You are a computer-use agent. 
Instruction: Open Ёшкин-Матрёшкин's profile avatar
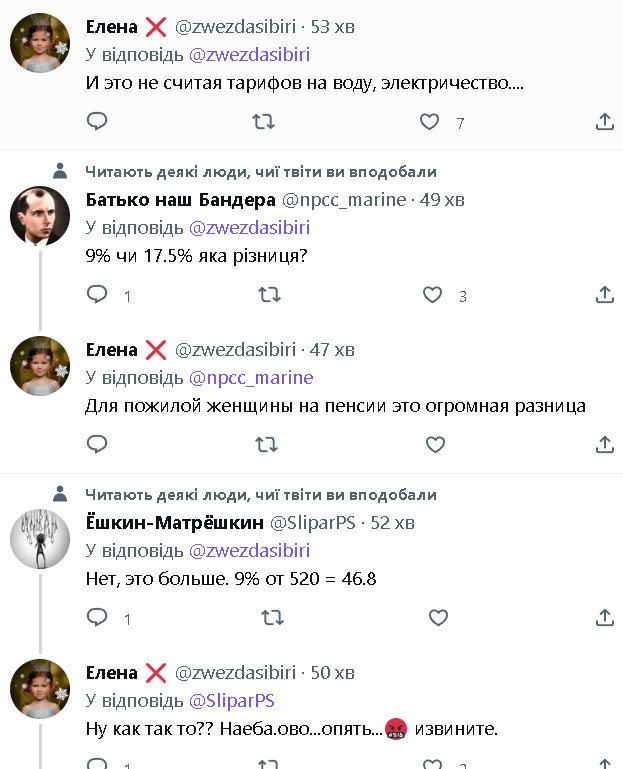click(40, 539)
